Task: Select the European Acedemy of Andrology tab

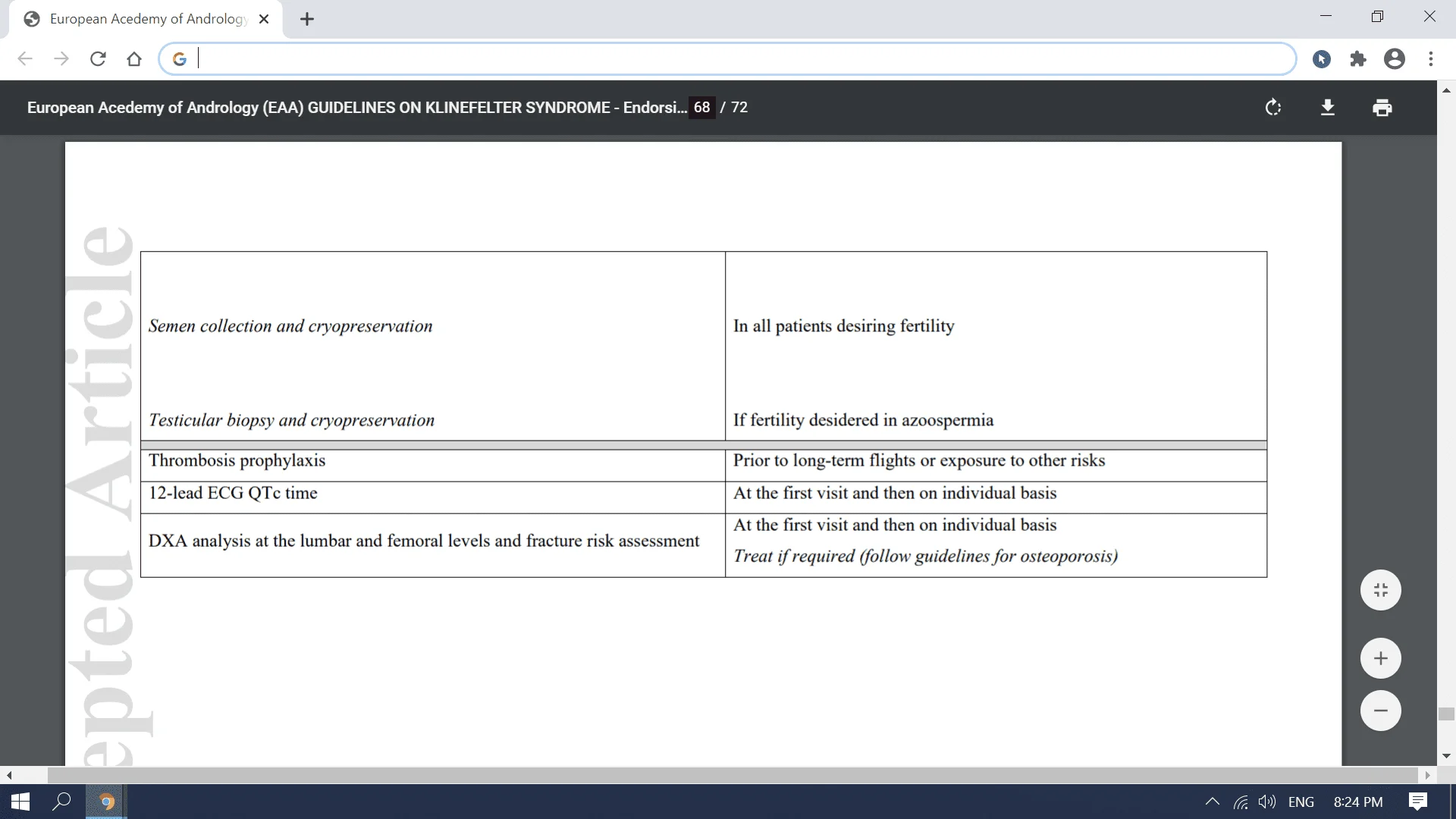Action: (x=146, y=19)
